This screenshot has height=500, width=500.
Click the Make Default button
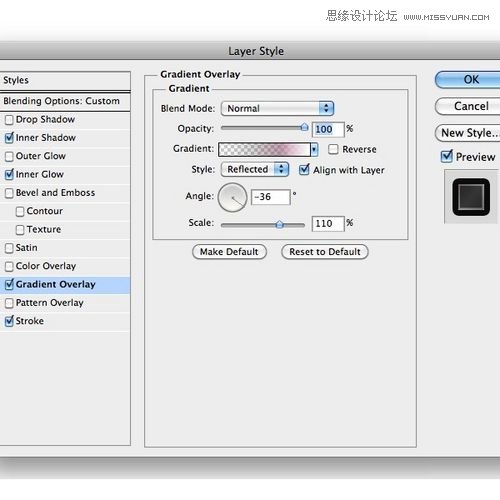pyautogui.click(x=229, y=252)
